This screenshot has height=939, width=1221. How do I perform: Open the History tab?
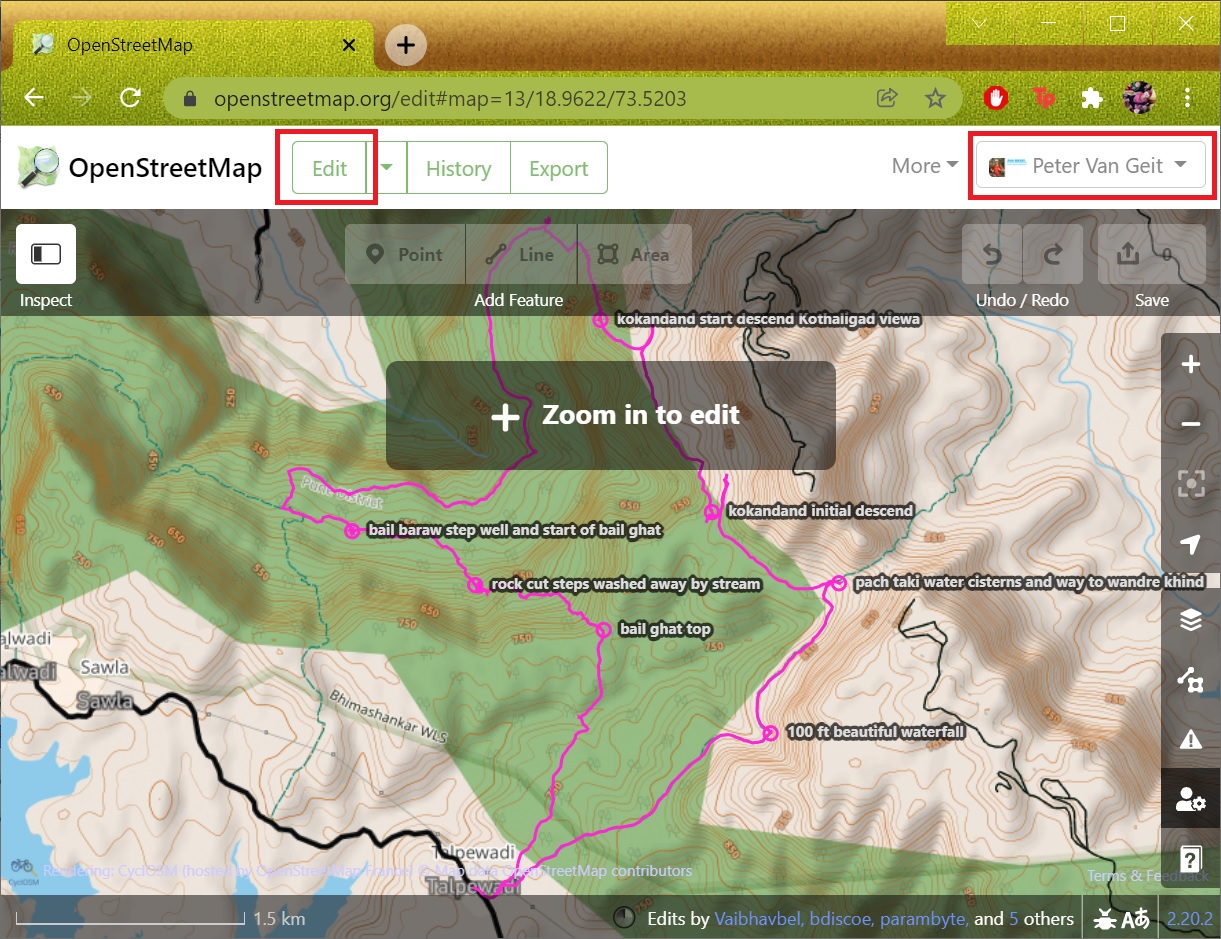(458, 168)
